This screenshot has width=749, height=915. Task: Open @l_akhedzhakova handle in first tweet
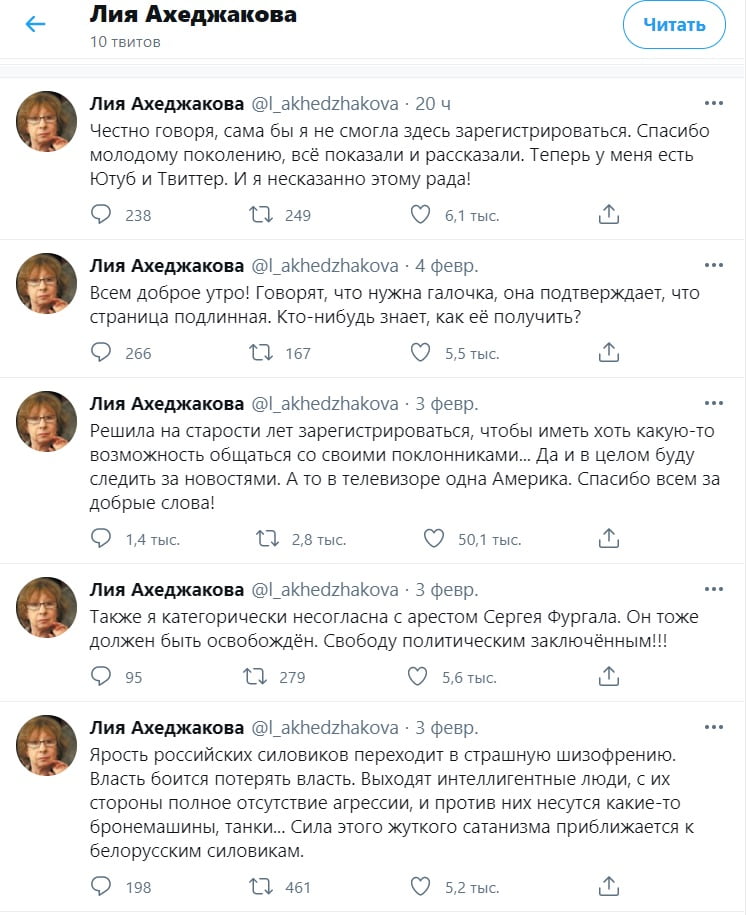pyautogui.click(x=325, y=104)
